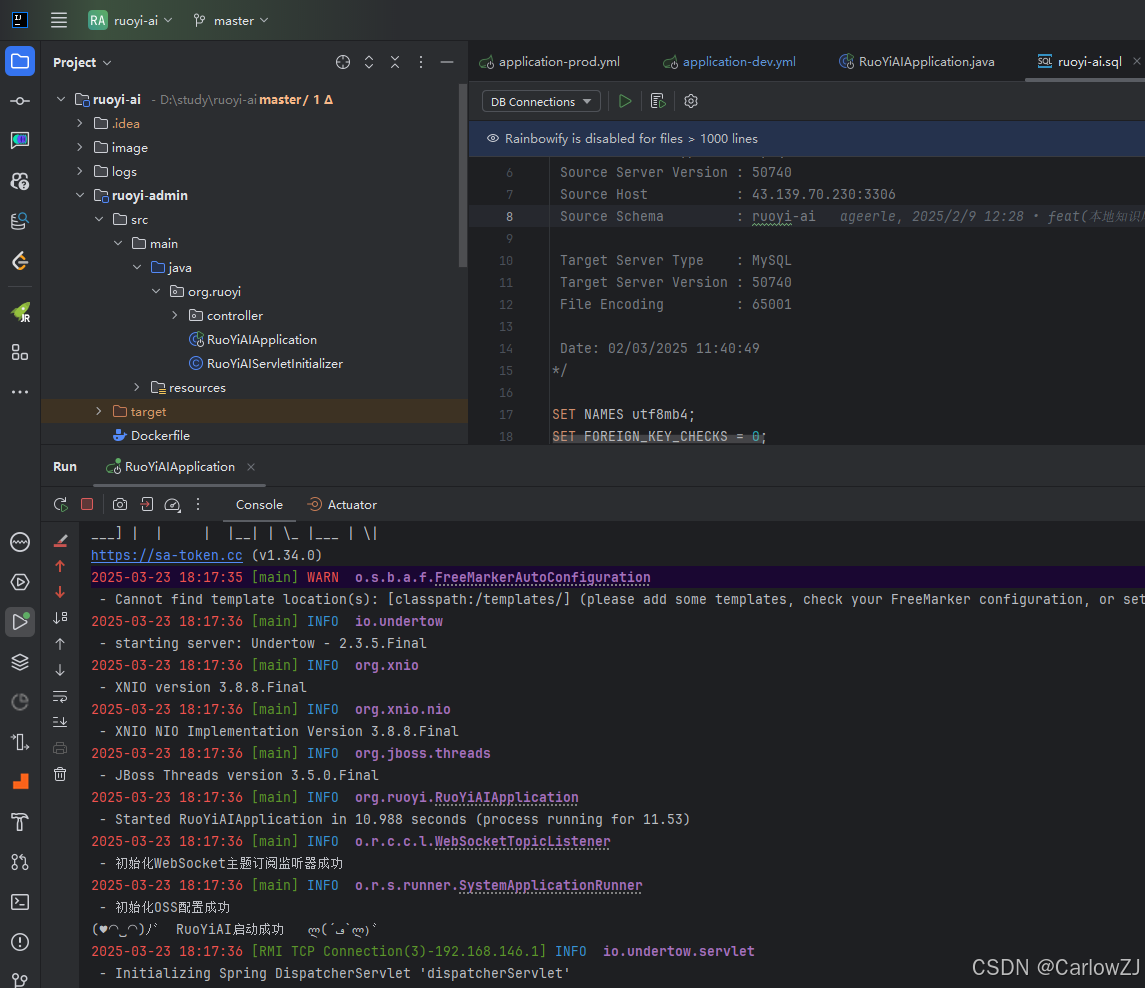Click the Rerun RuoYiAIApplication icon
This screenshot has width=1145, height=988.
(x=61, y=505)
